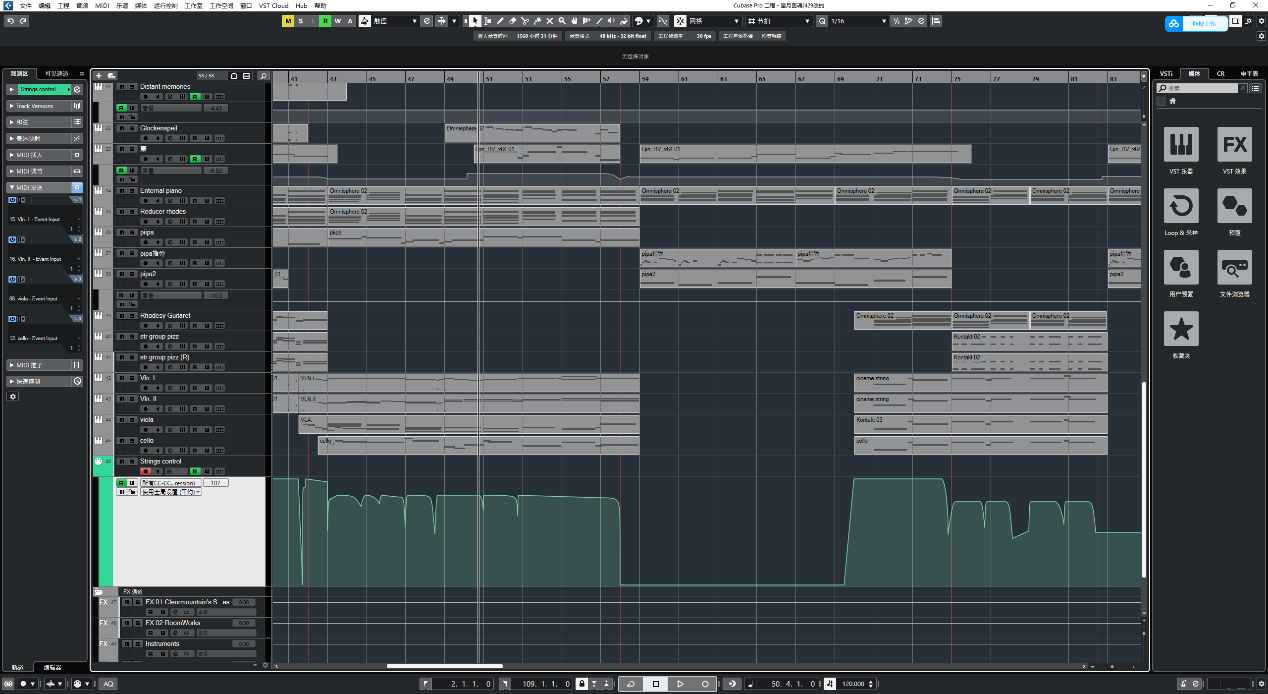This screenshot has height=694, width=1268.
Task: Toggle the yellow global Mute button
Action: [x=288, y=21]
